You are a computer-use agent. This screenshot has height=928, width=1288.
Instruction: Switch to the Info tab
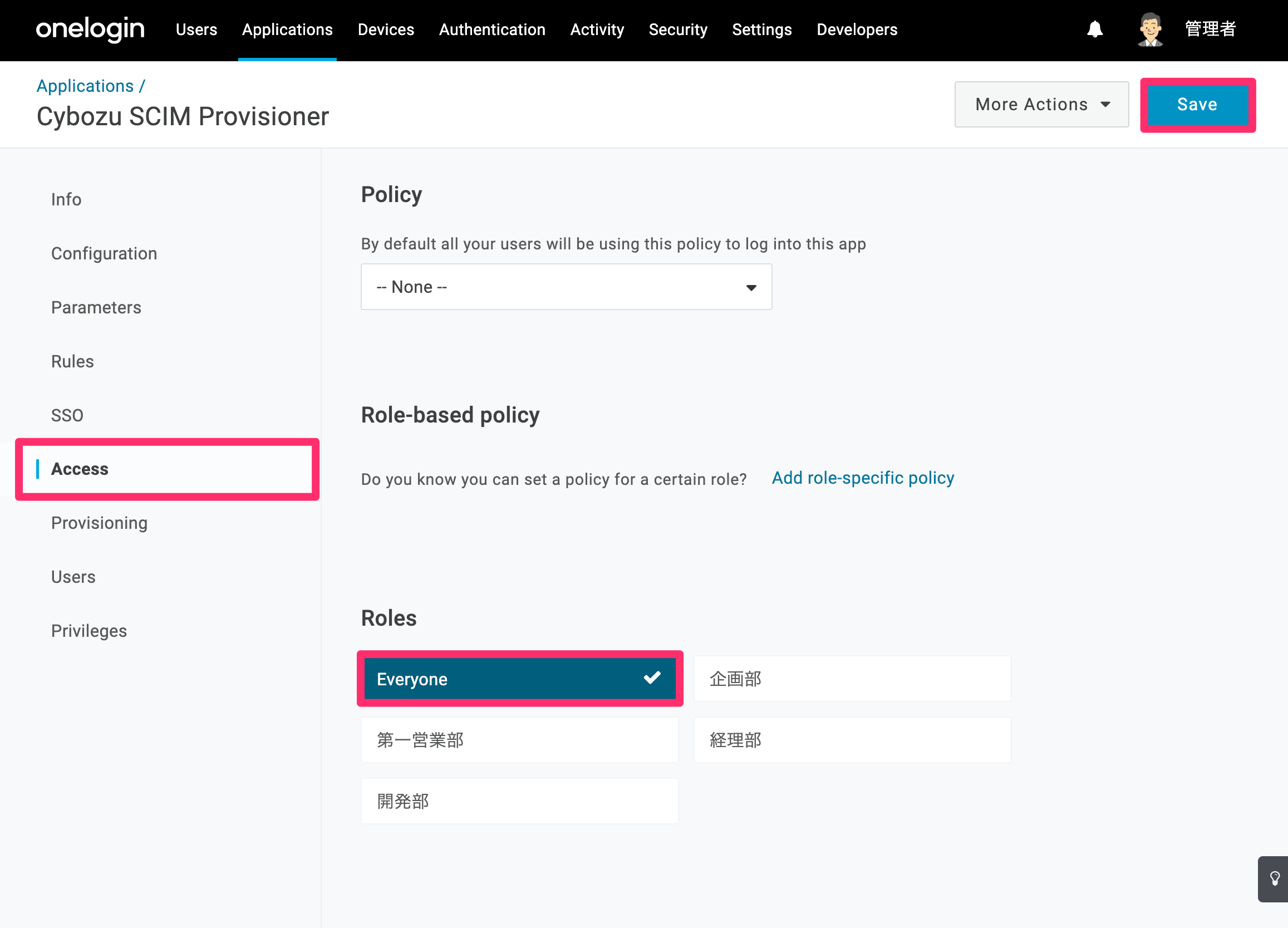(66, 199)
